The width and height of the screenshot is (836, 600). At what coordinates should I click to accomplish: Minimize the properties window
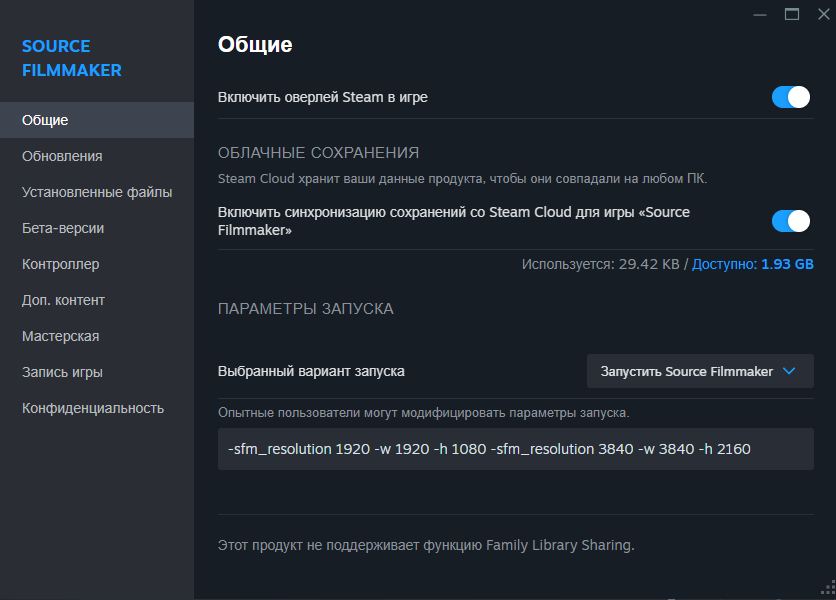(760, 14)
